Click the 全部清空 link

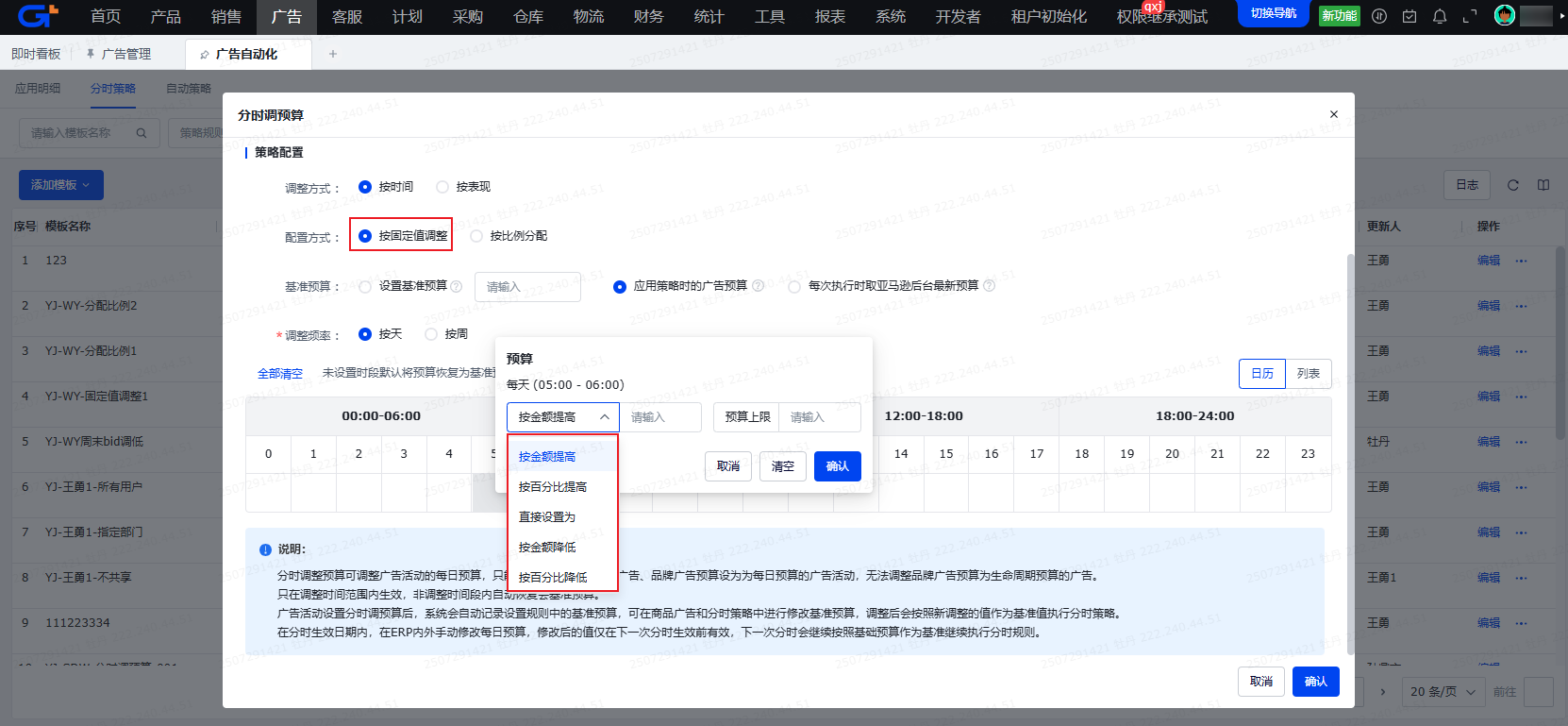[x=279, y=374]
